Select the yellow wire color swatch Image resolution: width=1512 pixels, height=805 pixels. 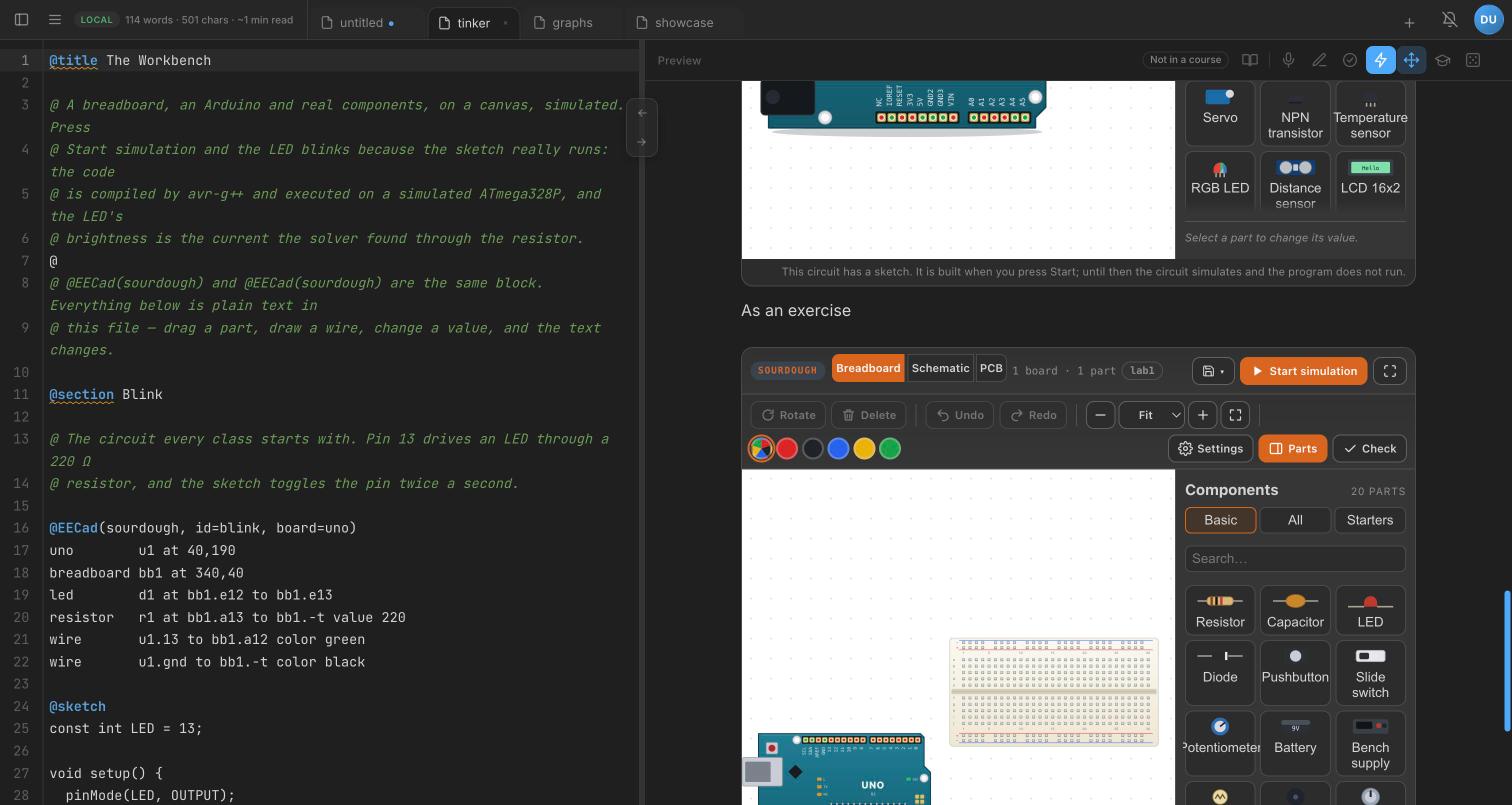(x=864, y=449)
